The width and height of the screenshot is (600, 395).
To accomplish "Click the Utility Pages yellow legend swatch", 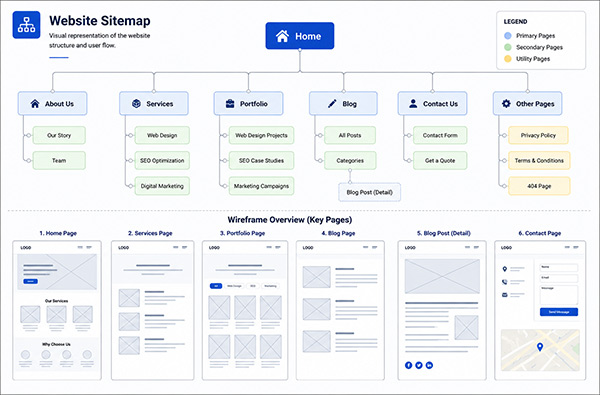I will pyautogui.click(x=508, y=59).
